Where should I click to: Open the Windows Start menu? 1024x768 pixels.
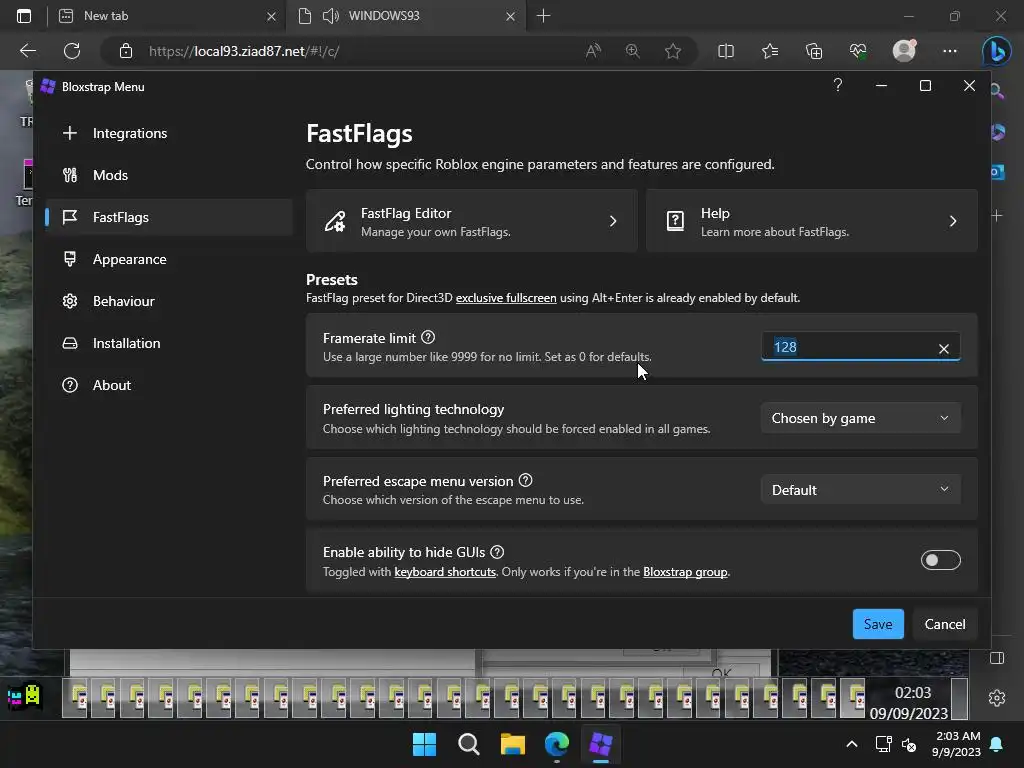(424, 744)
